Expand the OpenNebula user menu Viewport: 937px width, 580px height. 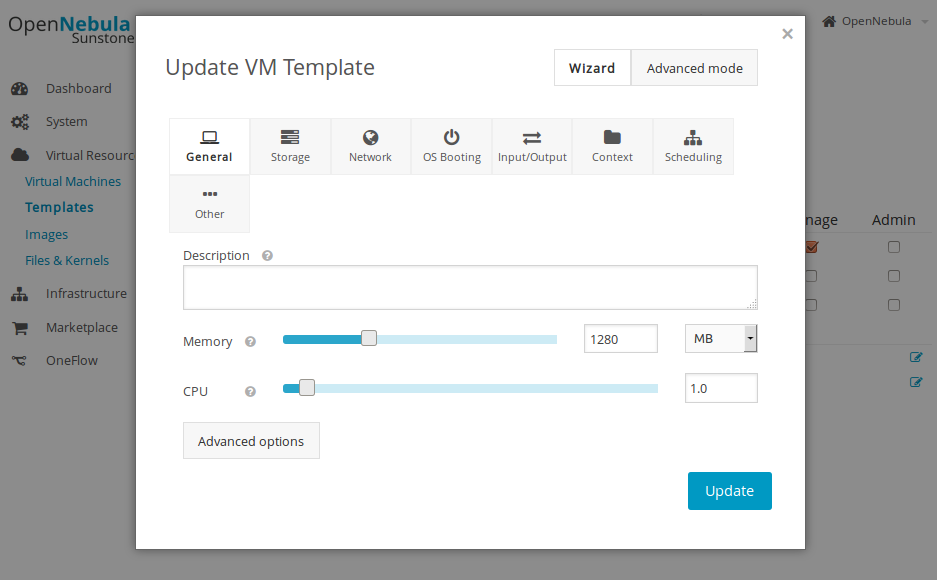[874, 21]
